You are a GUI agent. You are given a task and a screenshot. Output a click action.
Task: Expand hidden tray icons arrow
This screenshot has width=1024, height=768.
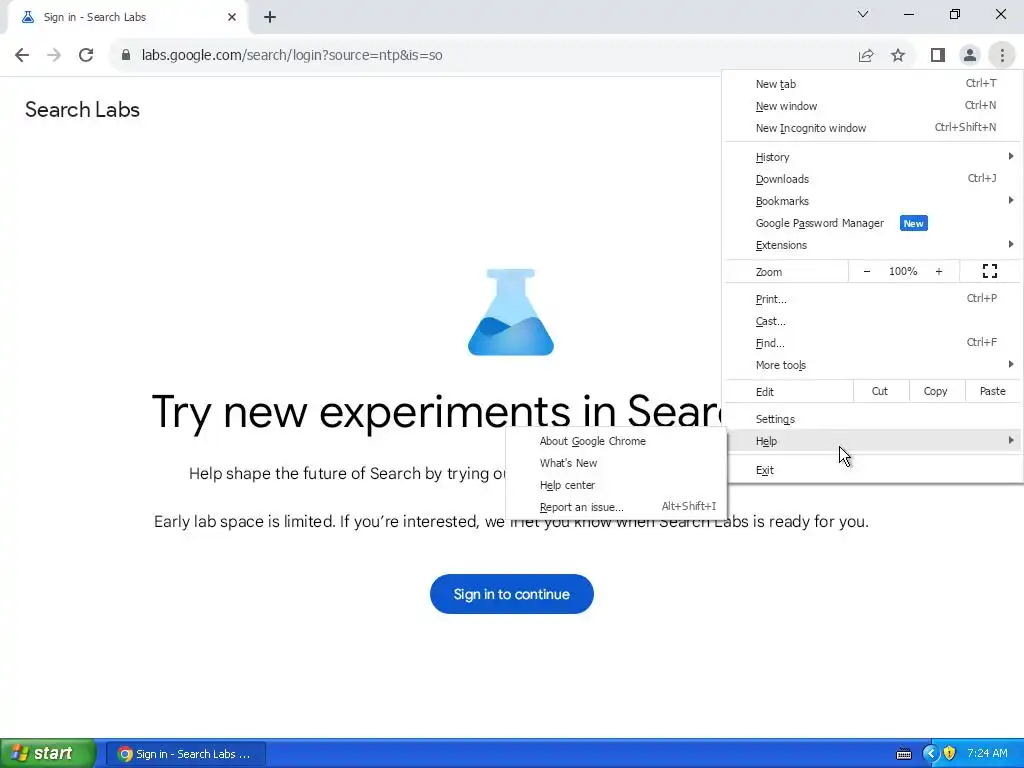coord(931,754)
